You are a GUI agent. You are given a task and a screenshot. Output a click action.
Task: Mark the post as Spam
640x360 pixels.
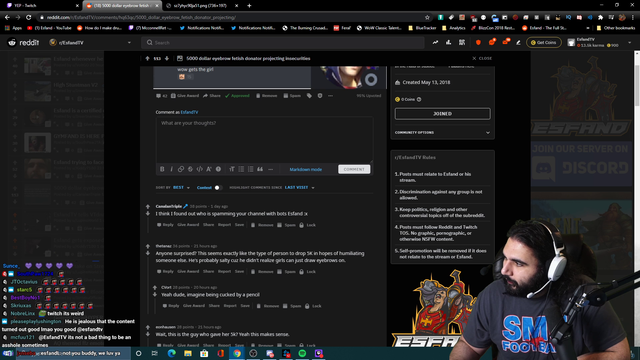coord(292,96)
